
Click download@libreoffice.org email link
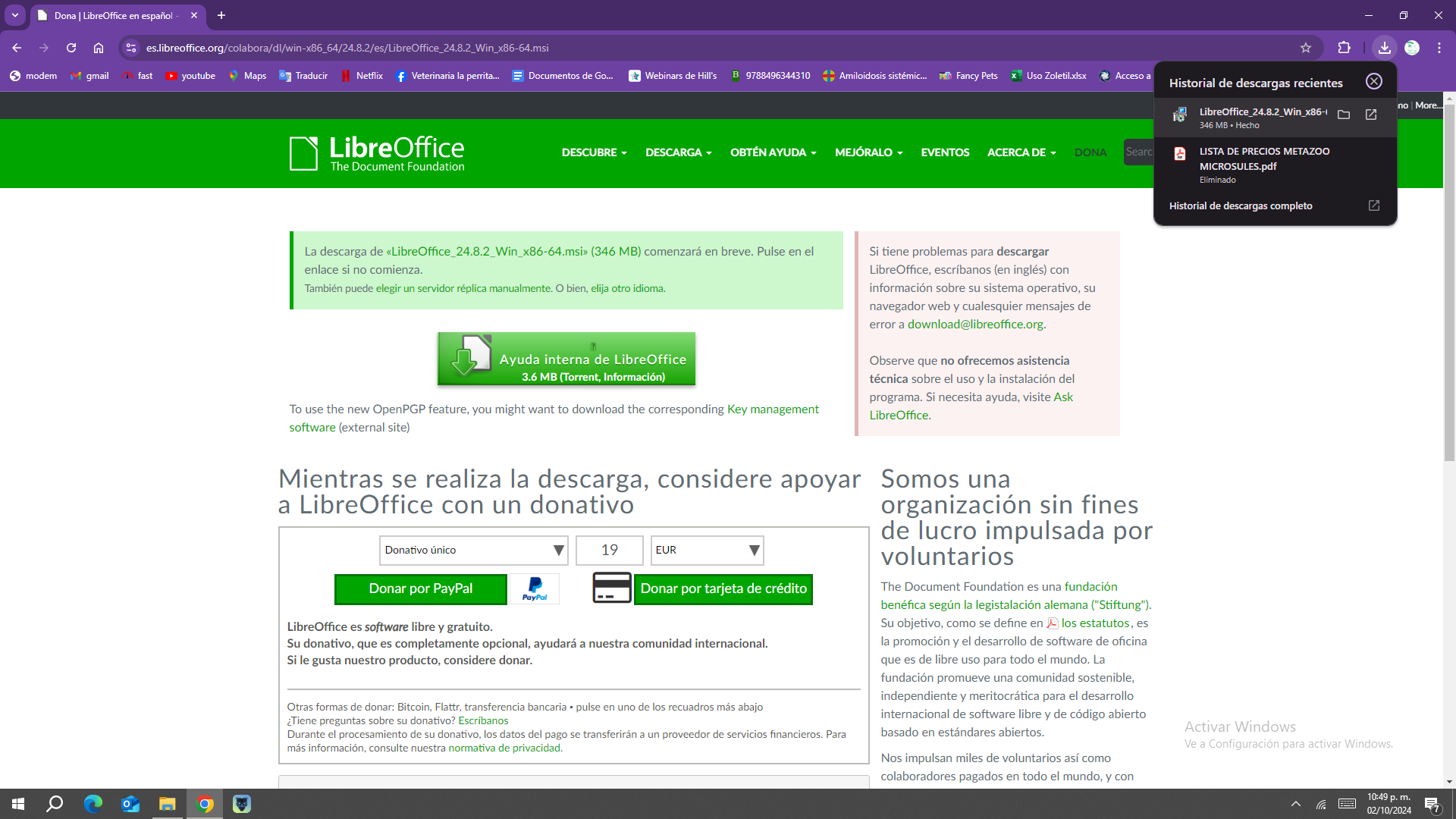975,324
